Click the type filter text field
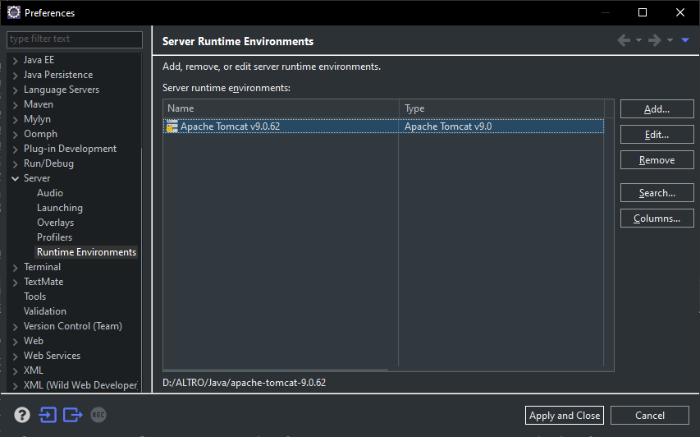This screenshot has height=437, width=700. [74, 40]
